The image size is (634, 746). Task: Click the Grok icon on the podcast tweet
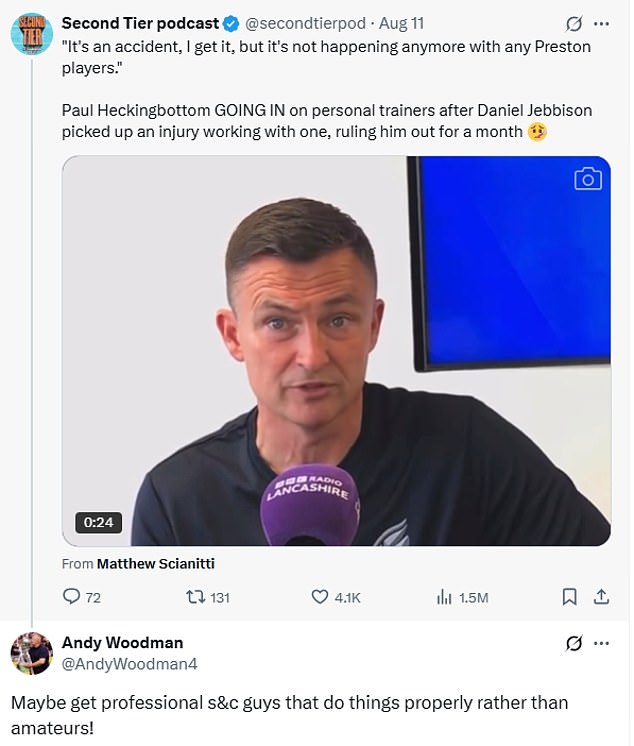pos(575,23)
